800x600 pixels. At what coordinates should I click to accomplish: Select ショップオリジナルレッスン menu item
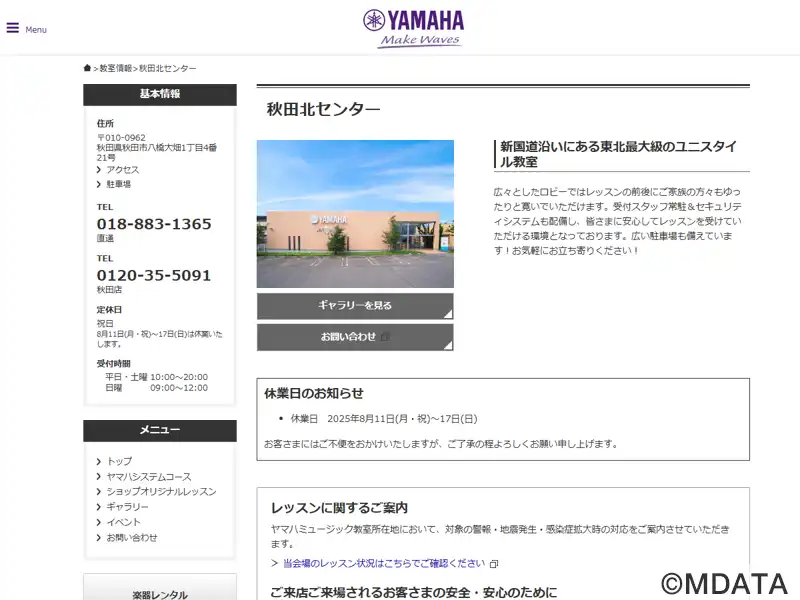pos(161,492)
